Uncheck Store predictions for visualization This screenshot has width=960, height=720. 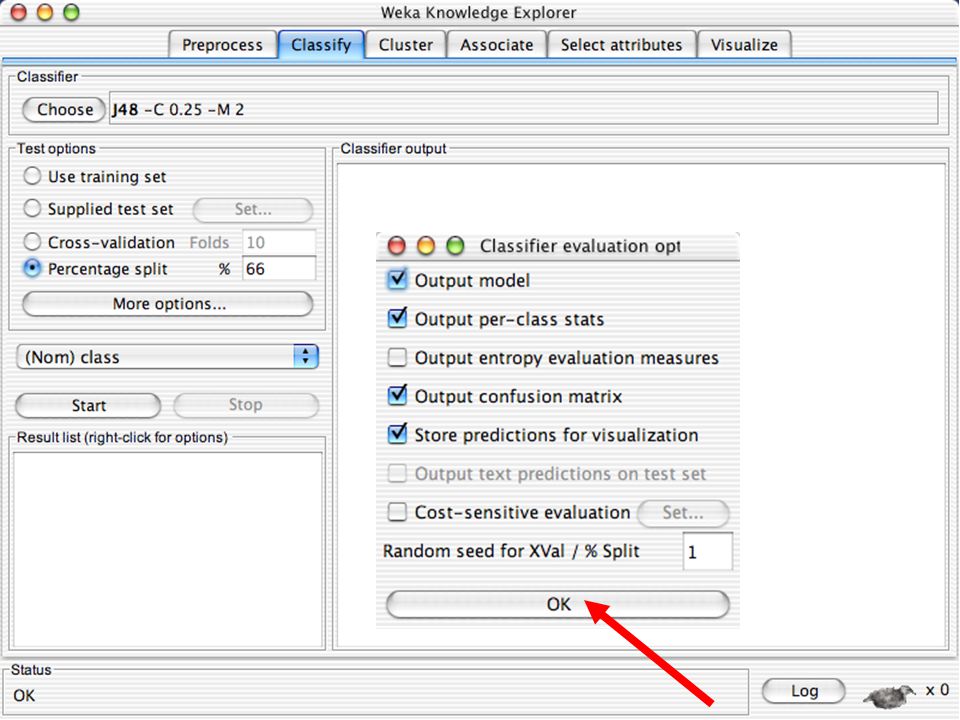point(397,434)
